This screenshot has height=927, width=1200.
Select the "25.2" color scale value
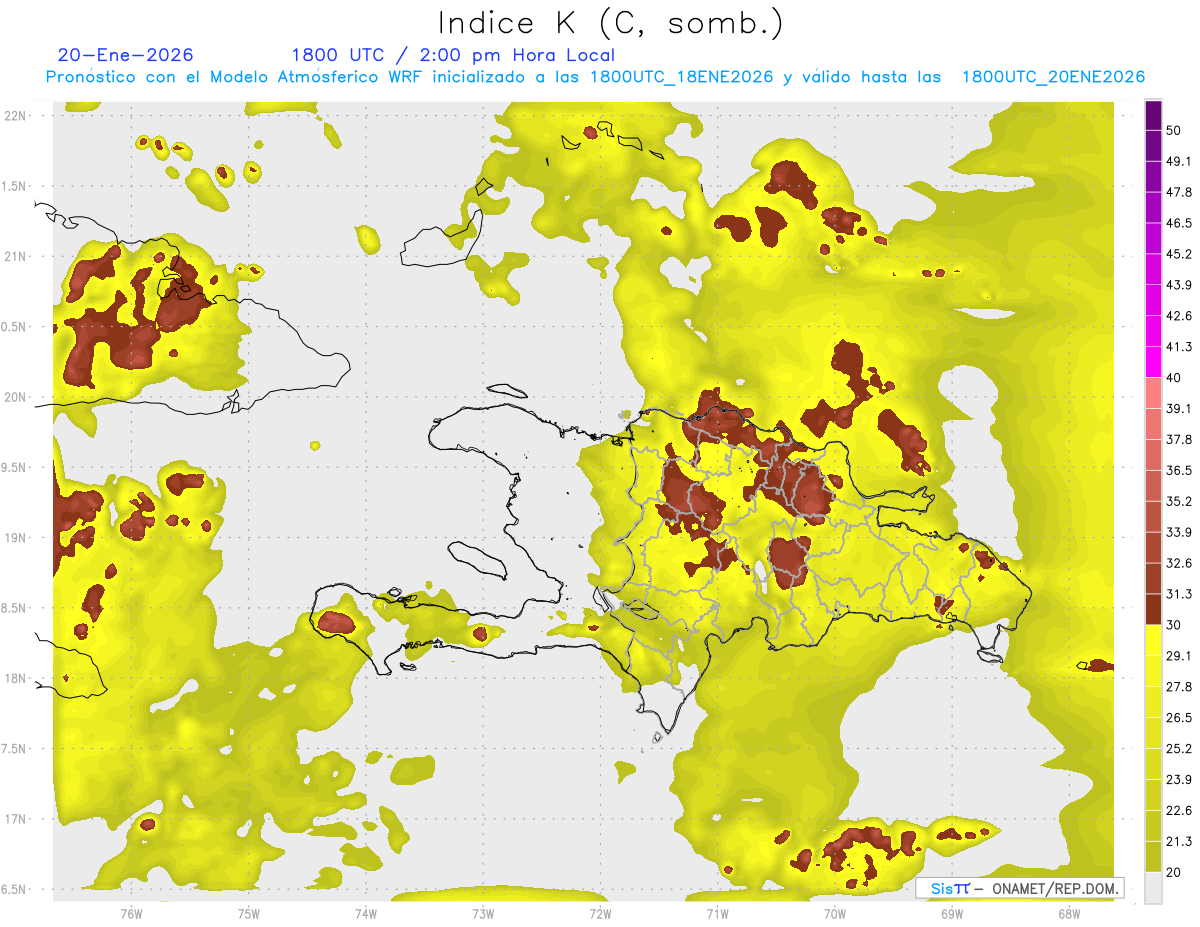pos(1179,749)
